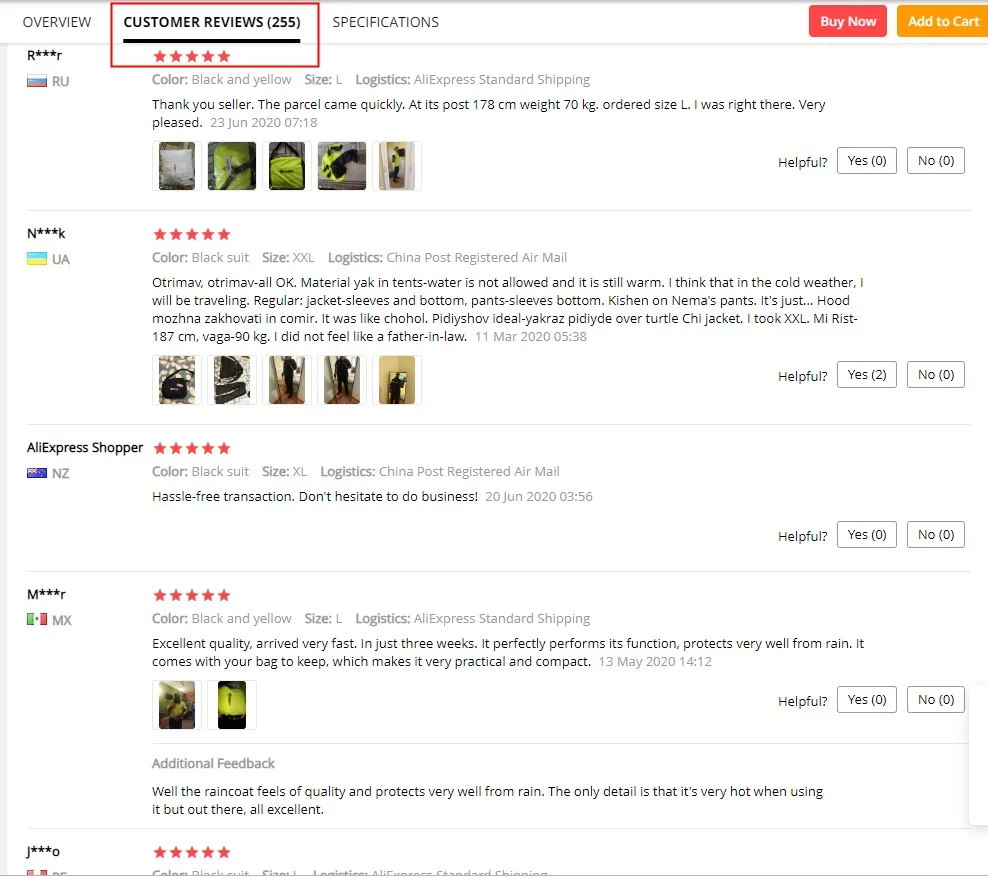
Task: Switch to the Specifications tab
Action: [385, 22]
